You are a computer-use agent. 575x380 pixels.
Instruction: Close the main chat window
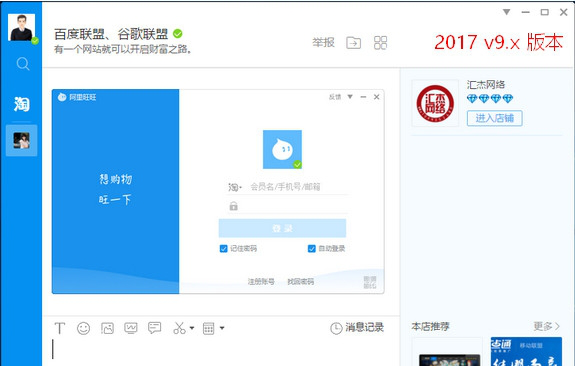[x=564, y=12]
